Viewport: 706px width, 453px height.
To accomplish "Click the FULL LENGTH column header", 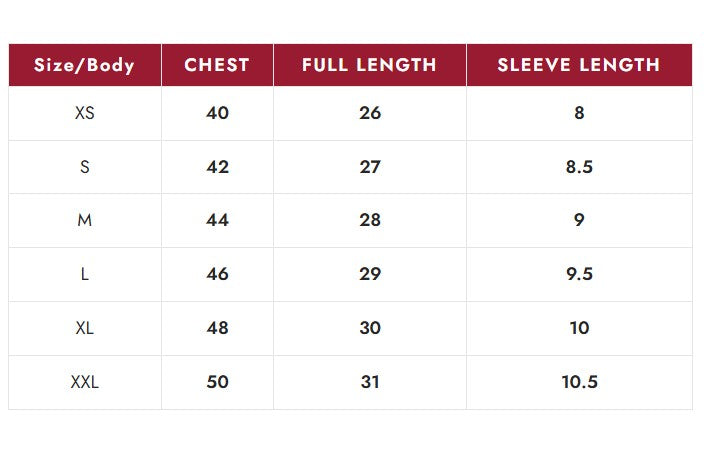I will coord(370,65).
